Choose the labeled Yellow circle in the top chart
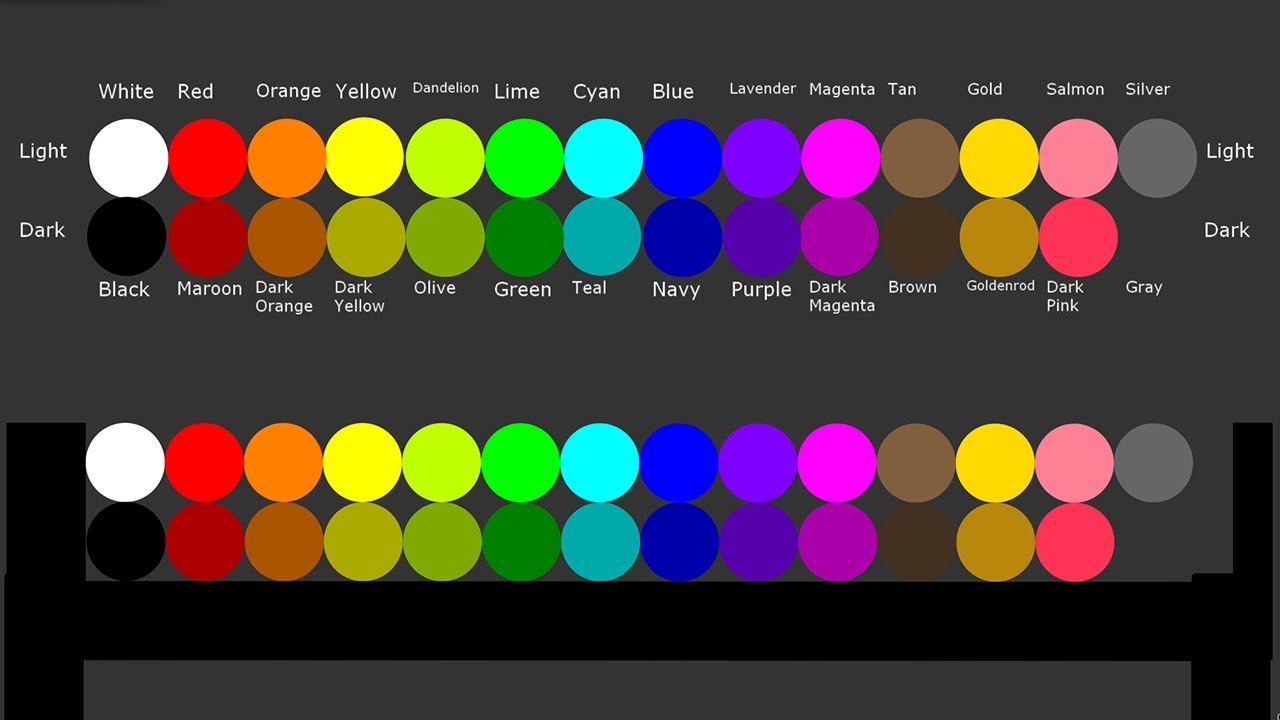 [365, 158]
